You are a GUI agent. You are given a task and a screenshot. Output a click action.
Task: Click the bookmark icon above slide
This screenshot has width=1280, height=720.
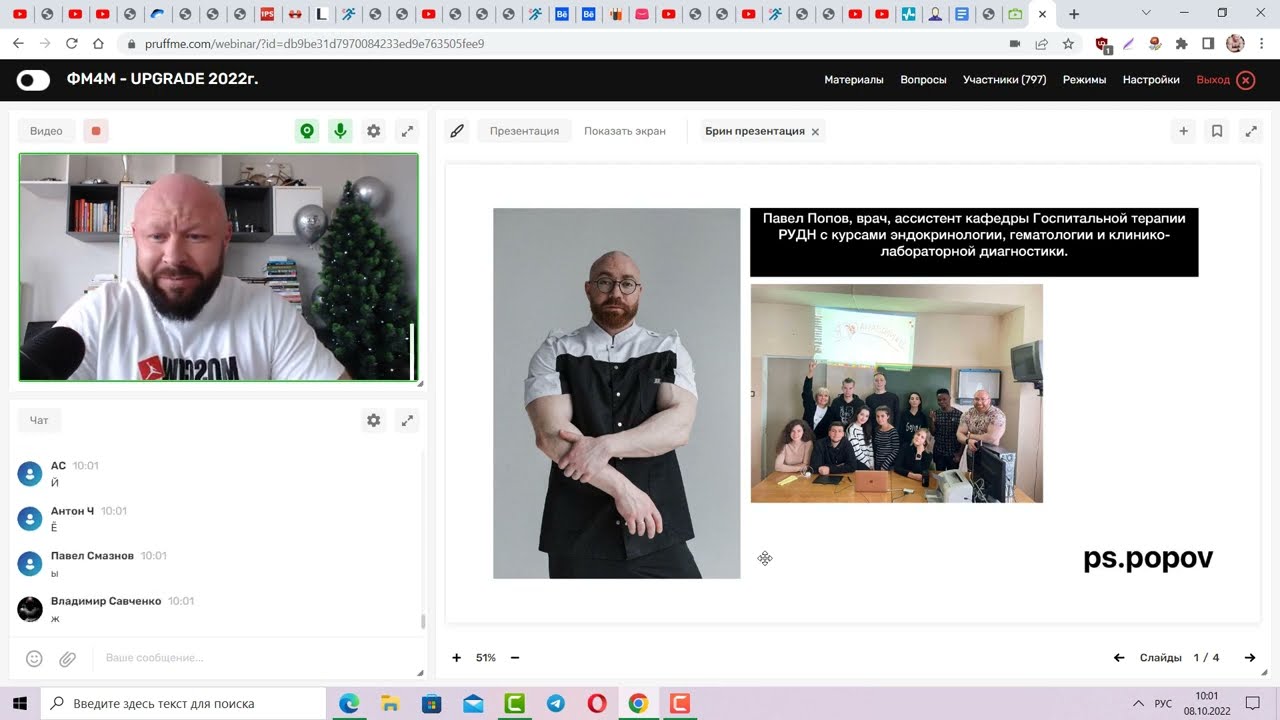coord(1217,131)
